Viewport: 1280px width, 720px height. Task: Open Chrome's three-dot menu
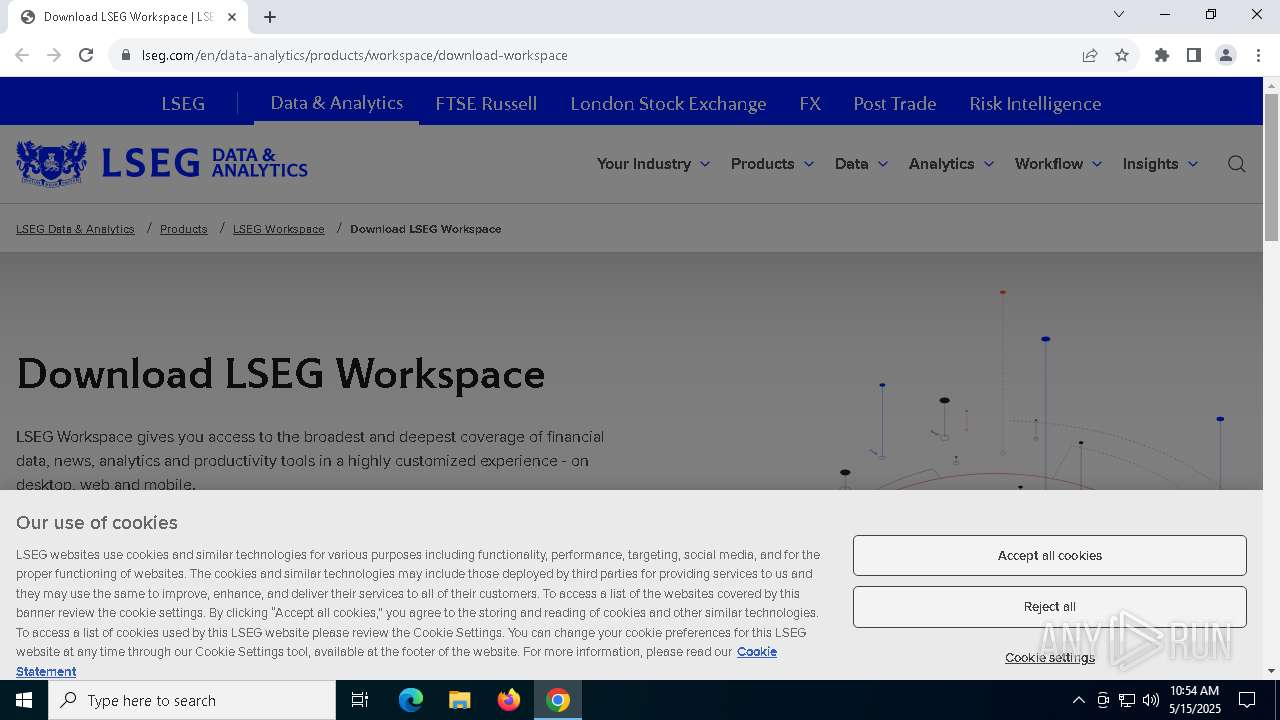[1258, 55]
